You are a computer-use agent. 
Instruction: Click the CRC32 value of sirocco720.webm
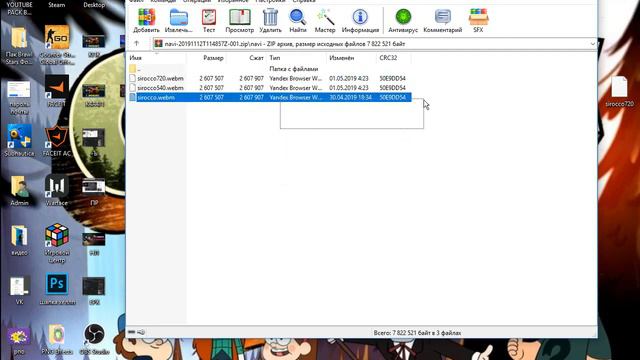click(x=392, y=78)
